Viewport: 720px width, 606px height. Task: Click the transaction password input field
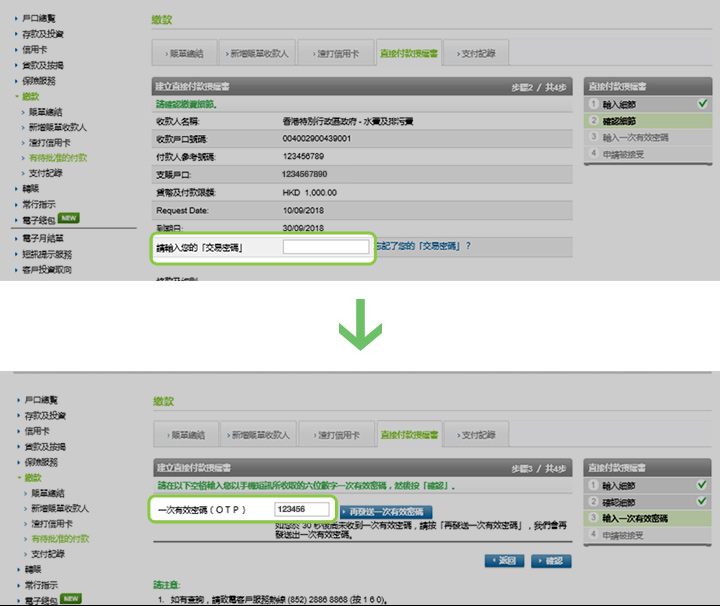click(x=326, y=247)
